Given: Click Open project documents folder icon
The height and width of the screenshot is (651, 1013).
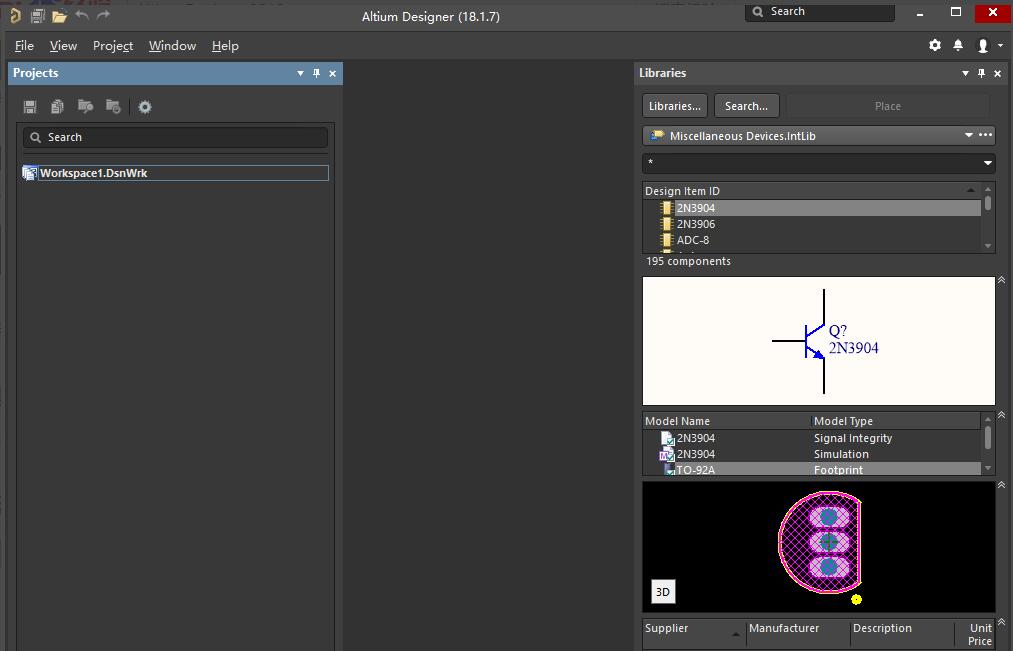Looking at the screenshot, I should tap(85, 107).
